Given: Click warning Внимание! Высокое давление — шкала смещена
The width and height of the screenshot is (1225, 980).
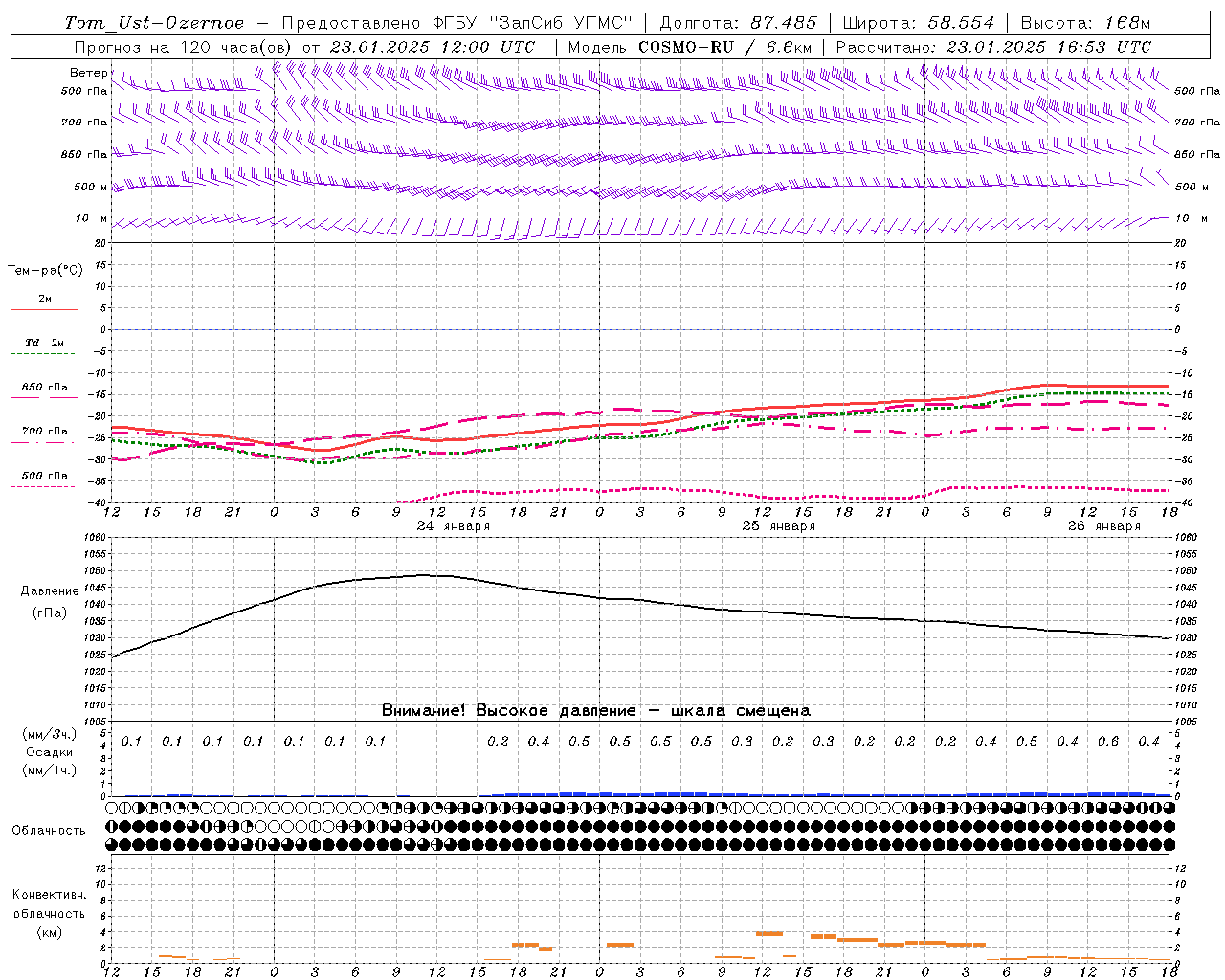Looking at the screenshot, I should 596,711.
